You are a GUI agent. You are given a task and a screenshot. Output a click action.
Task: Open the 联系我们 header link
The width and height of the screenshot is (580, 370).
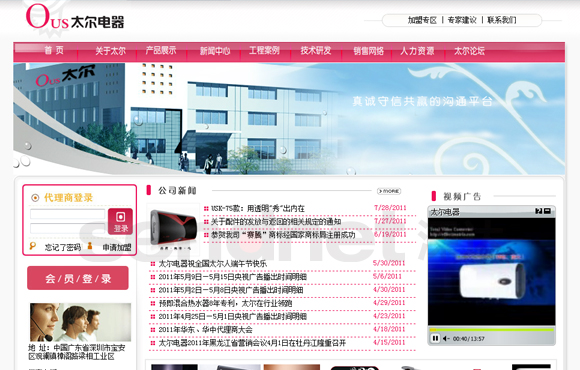(502, 20)
